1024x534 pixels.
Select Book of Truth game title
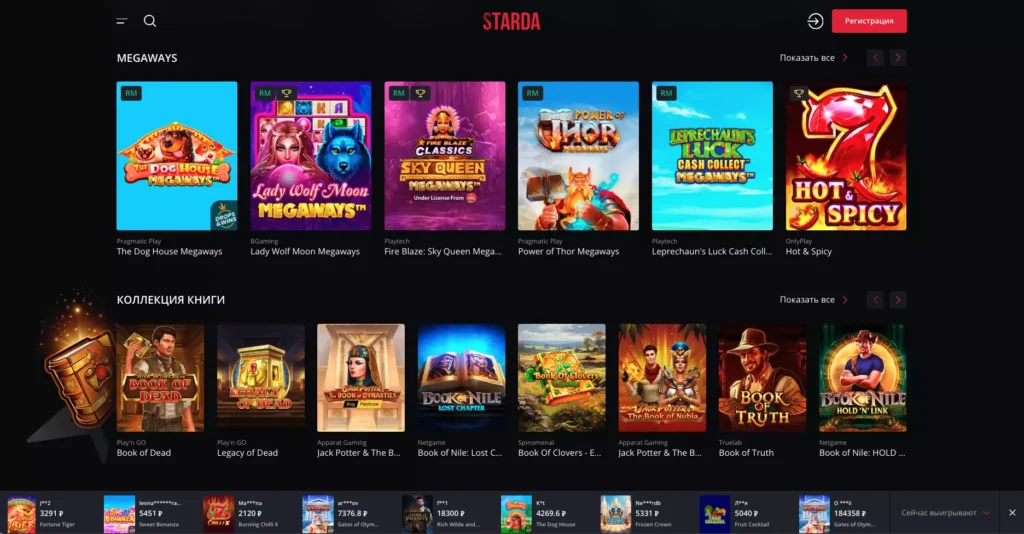pos(746,452)
